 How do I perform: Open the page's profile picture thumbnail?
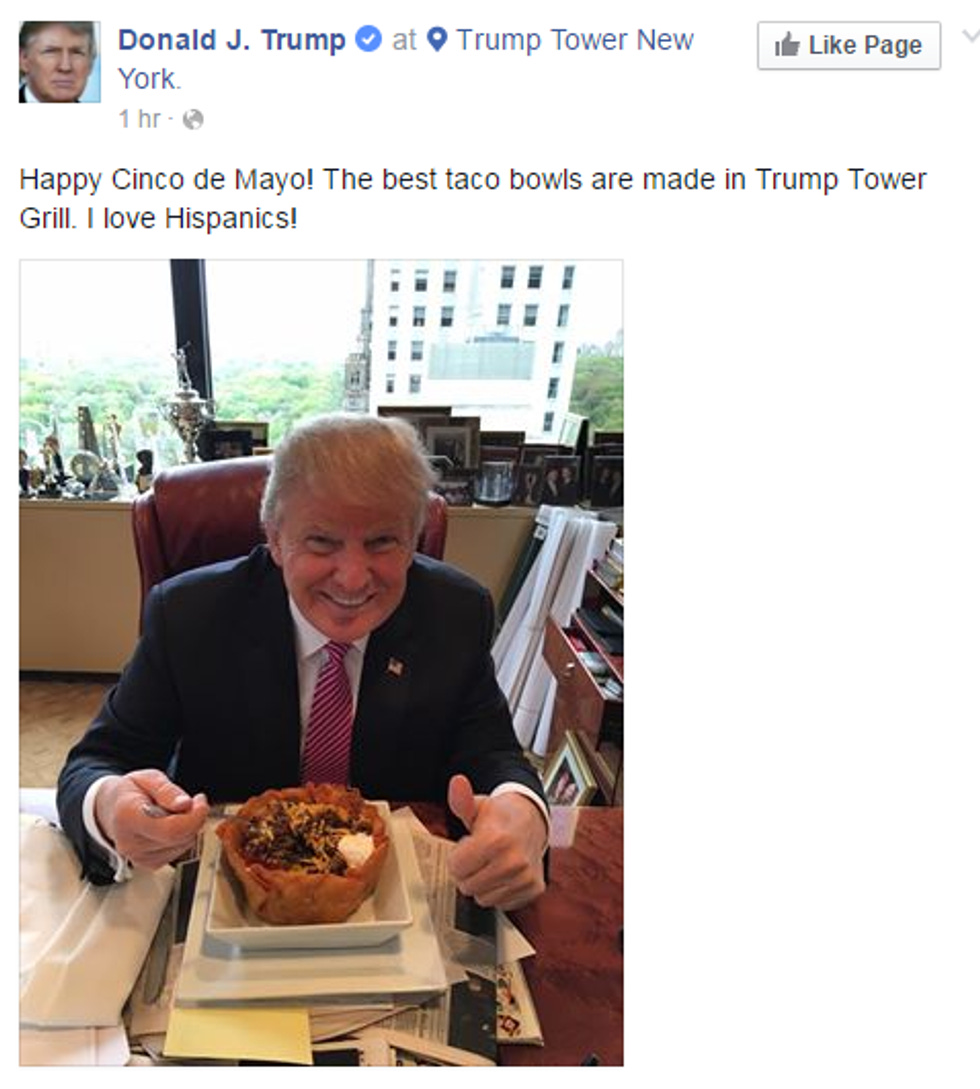[59, 62]
